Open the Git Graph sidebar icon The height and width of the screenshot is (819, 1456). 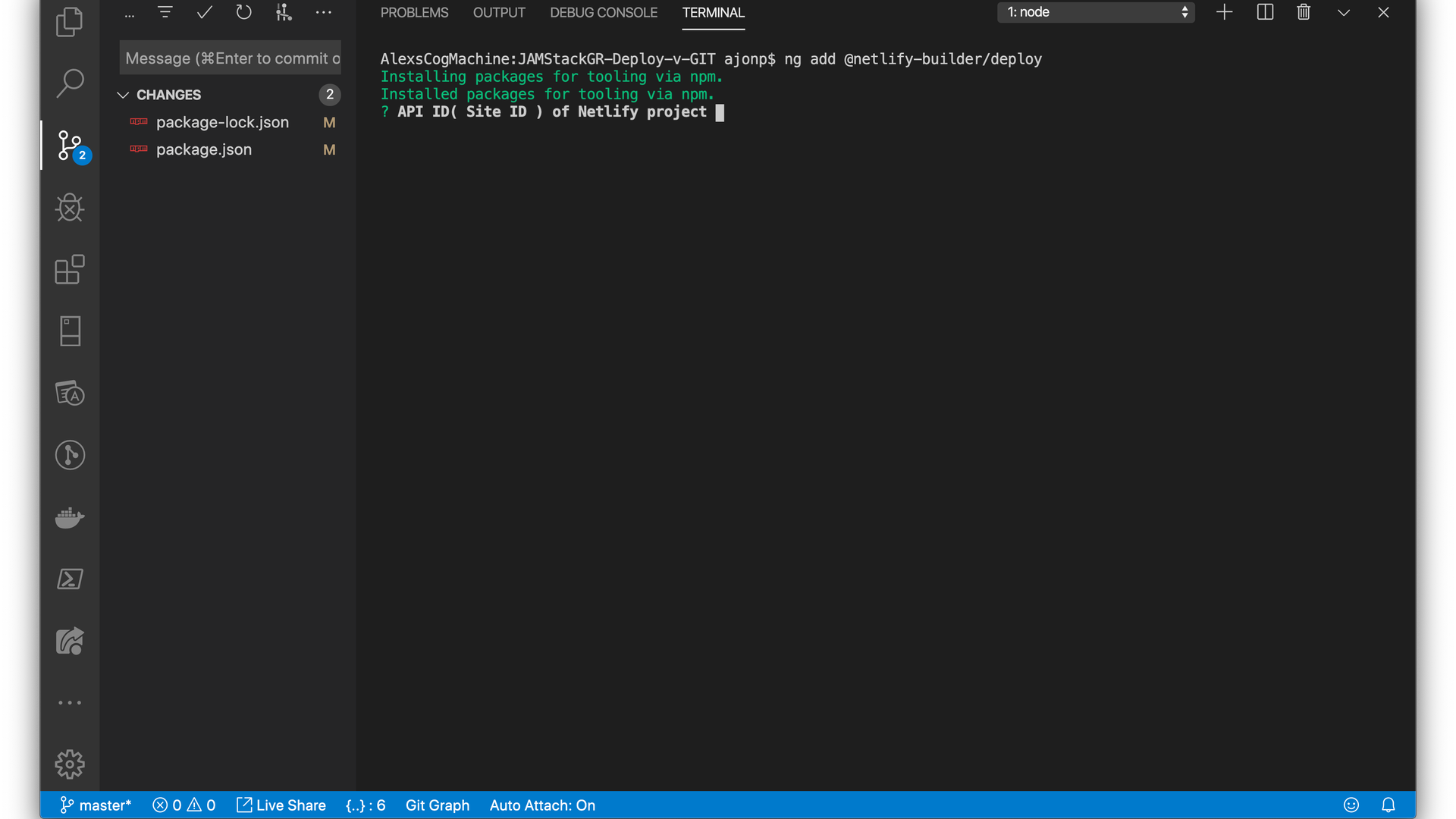pyautogui.click(x=70, y=456)
